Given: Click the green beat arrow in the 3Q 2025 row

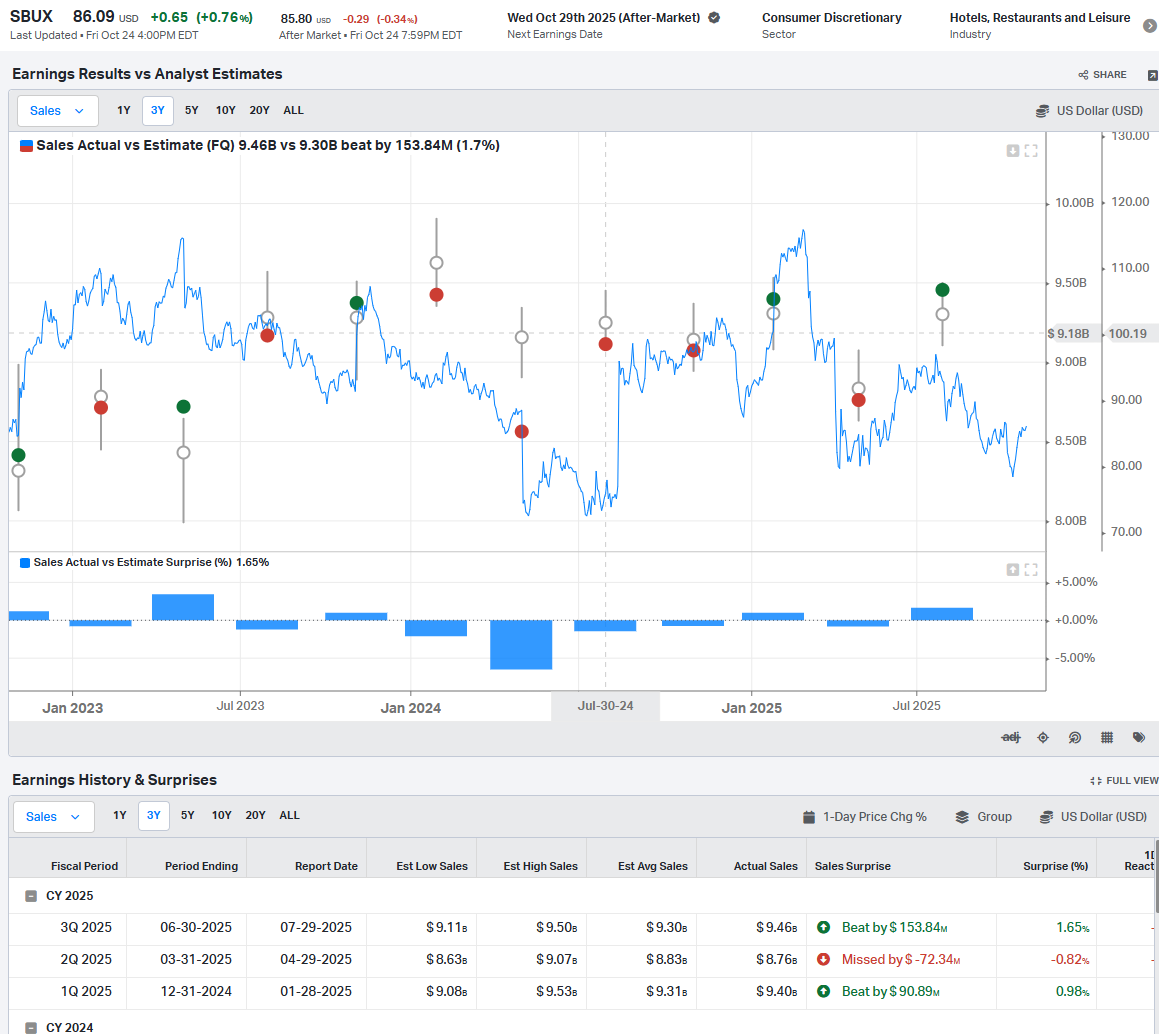Looking at the screenshot, I should (823, 927).
